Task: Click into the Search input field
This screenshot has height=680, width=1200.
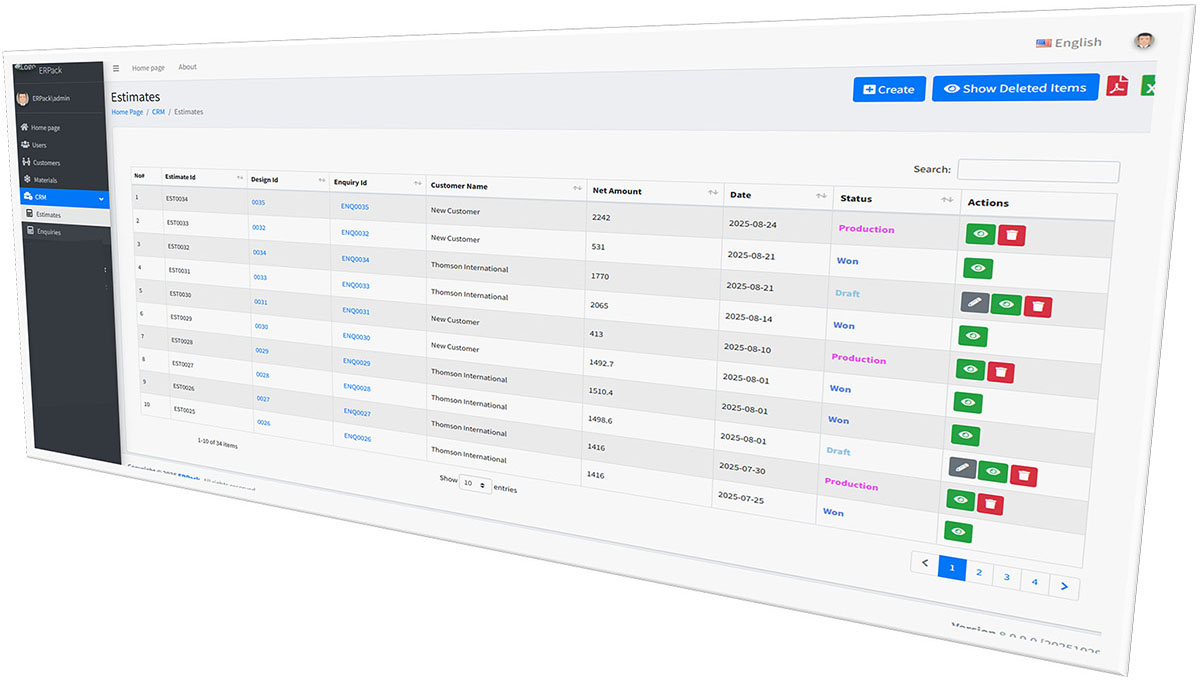Action: [1037, 171]
